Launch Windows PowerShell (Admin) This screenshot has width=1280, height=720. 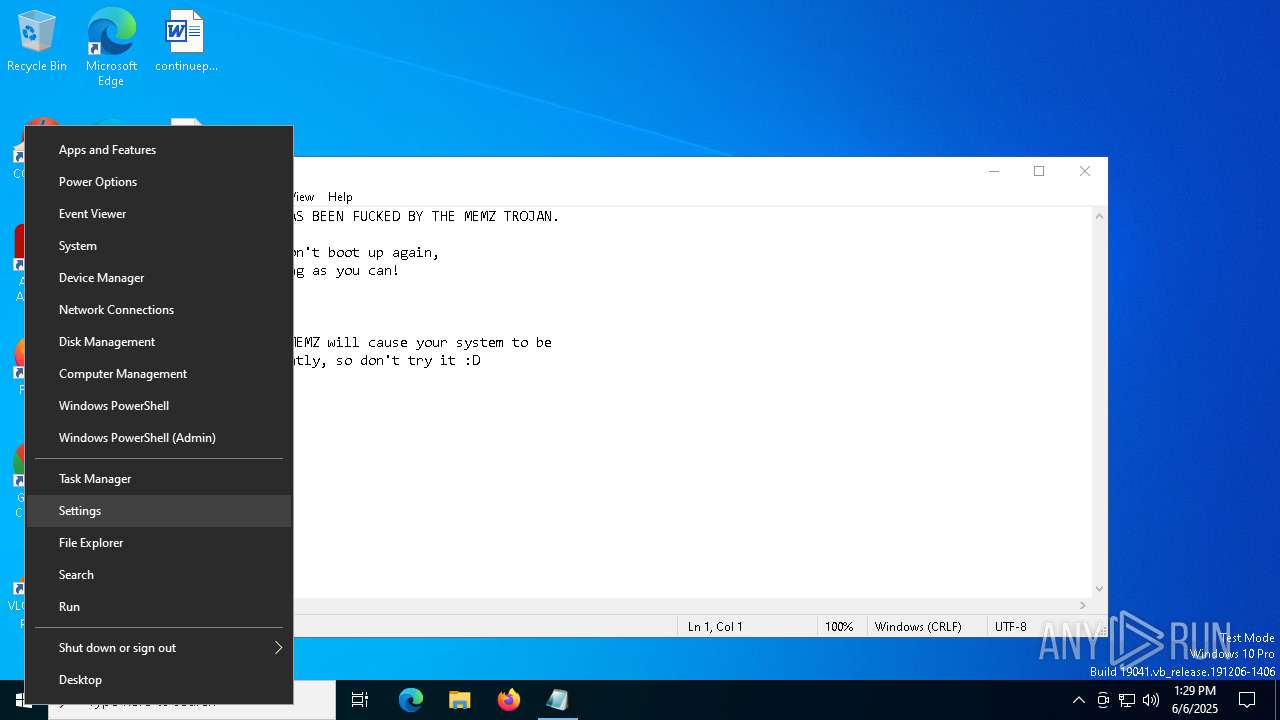(x=159, y=438)
